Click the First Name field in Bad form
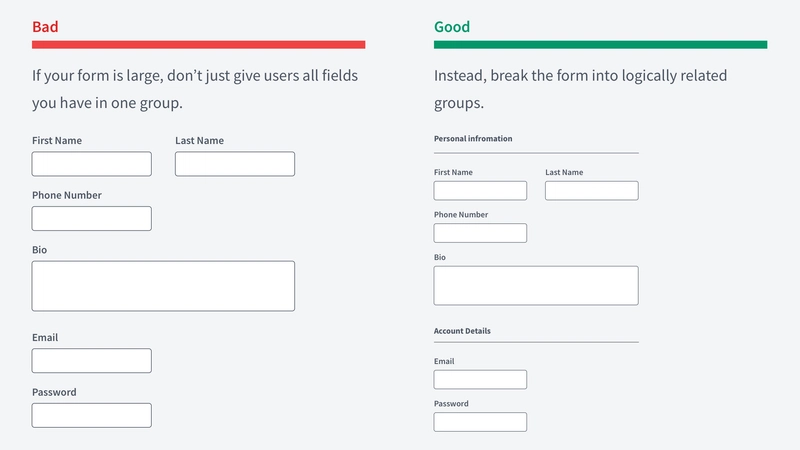 pos(92,164)
